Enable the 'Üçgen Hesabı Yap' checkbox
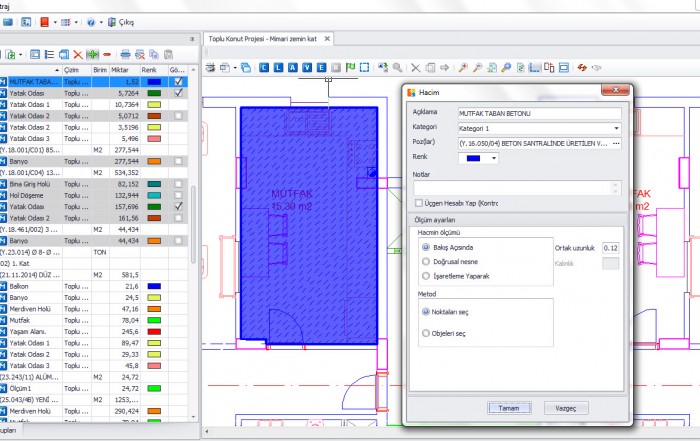The width and height of the screenshot is (700, 441). [419, 203]
